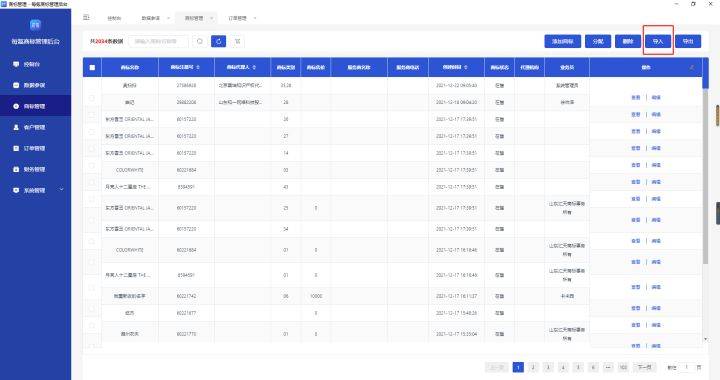Click the cell with registration number 60221677
Viewport: 720px width, 380px height.
click(186, 313)
